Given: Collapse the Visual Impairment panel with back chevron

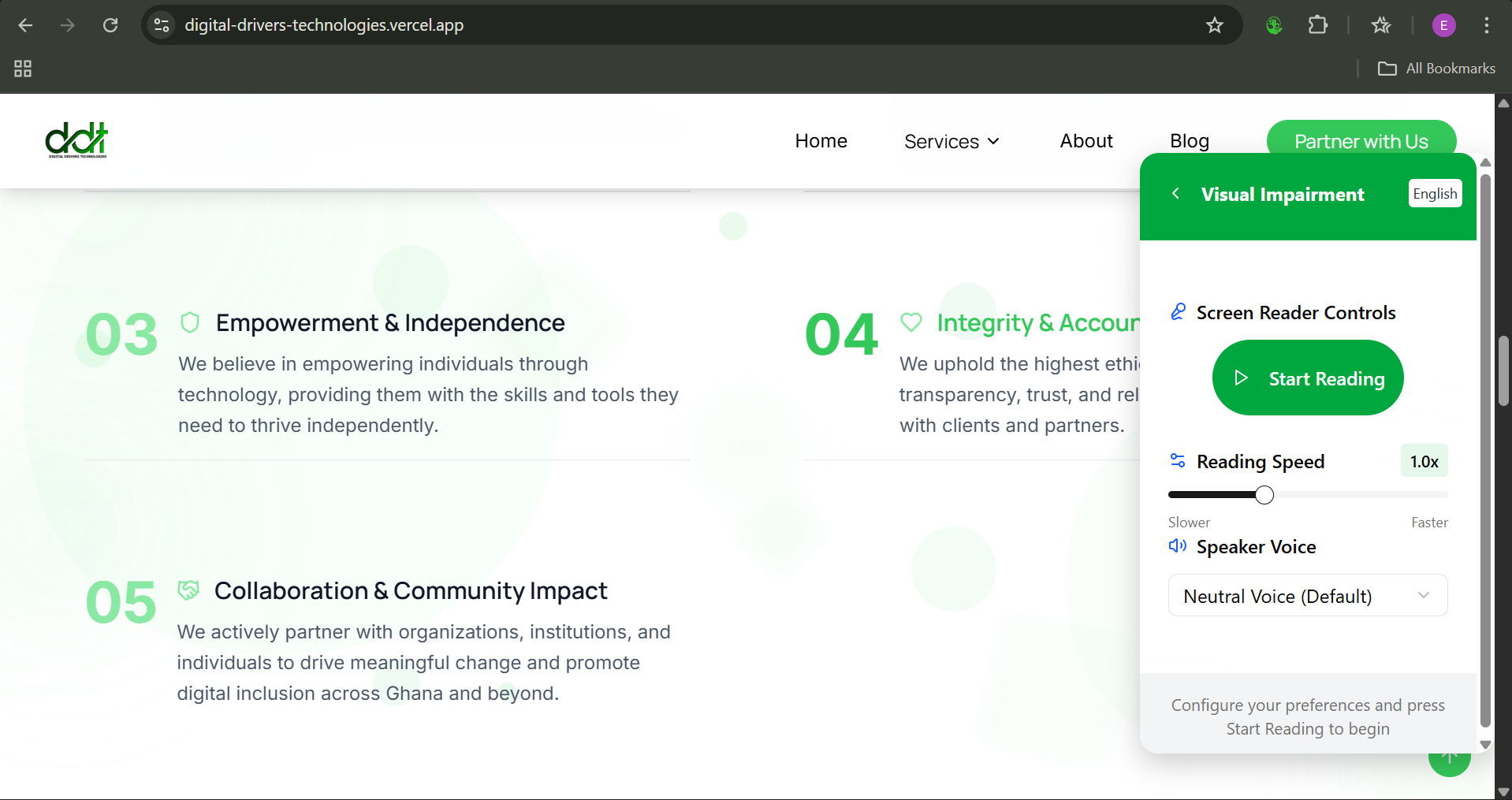Looking at the screenshot, I should pyautogui.click(x=1175, y=193).
